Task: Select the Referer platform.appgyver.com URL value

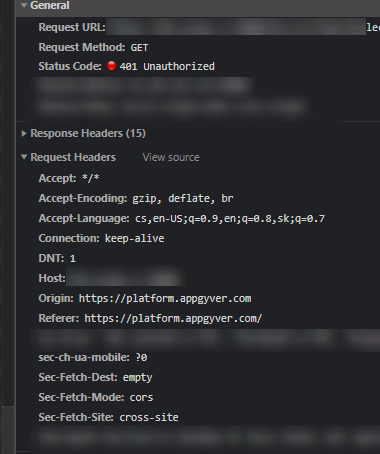Action: coord(173,319)
